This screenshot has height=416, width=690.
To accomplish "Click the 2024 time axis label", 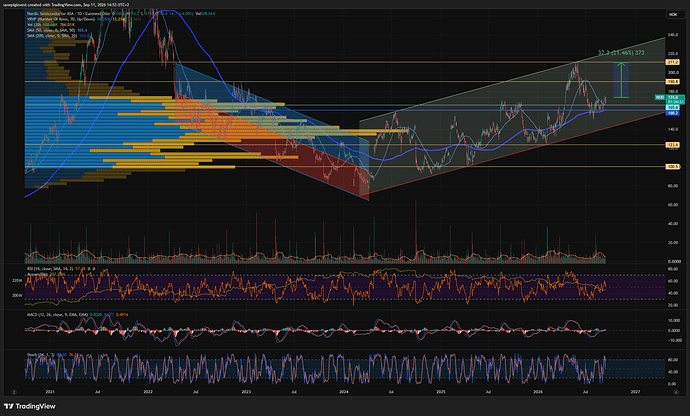I will 344,392.
